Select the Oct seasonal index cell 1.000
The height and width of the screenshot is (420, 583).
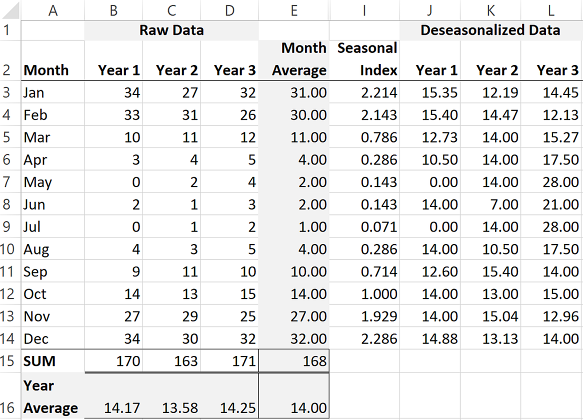[x=364, y=294]
